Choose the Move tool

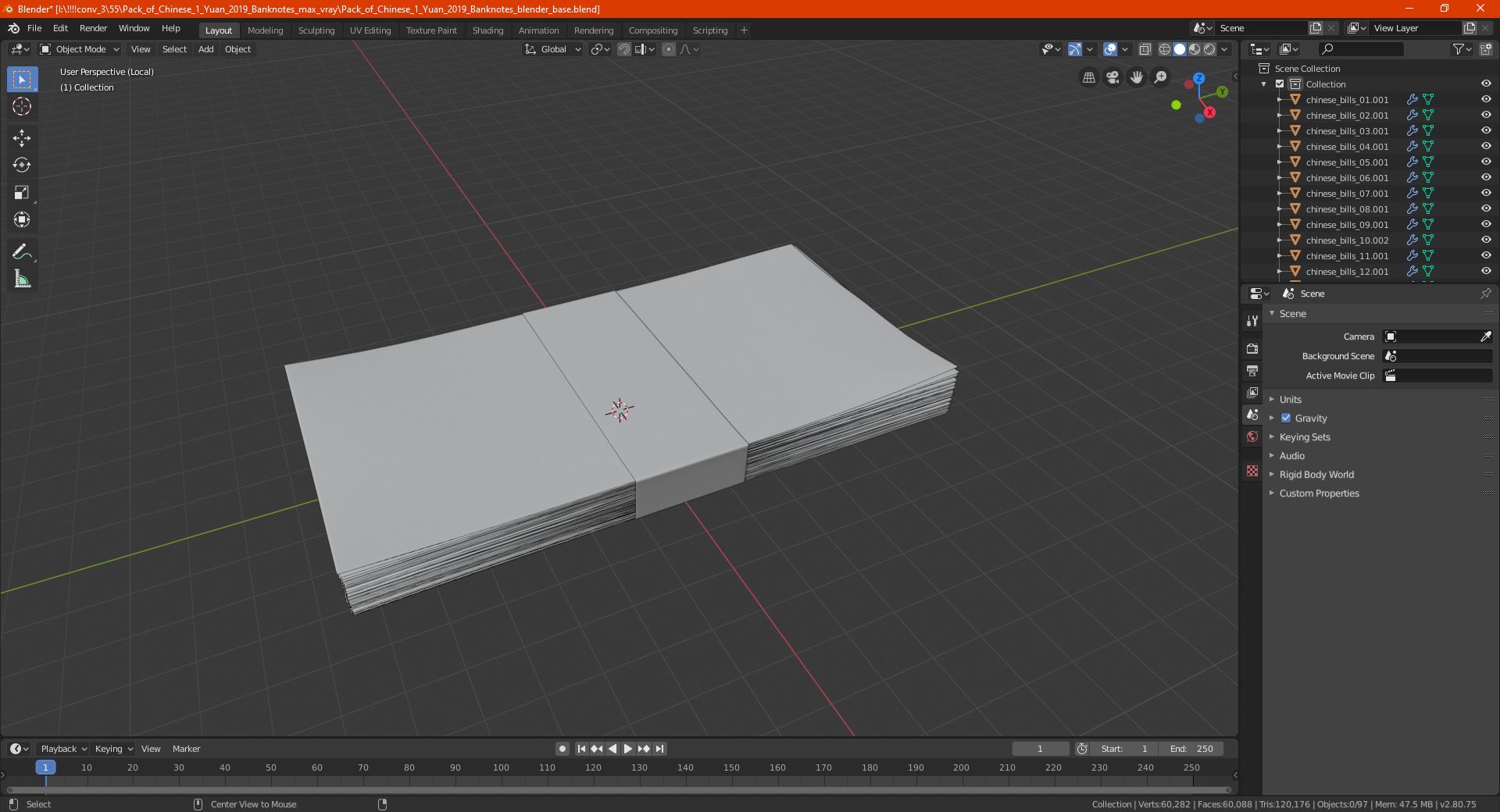click(22, 138)
